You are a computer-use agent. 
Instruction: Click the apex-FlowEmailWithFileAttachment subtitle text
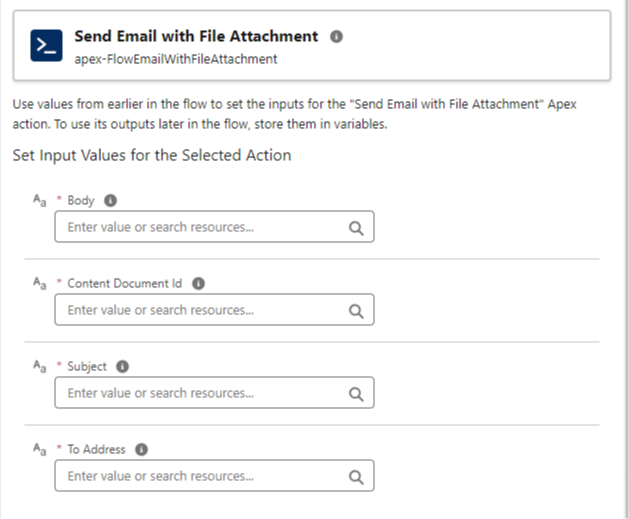175,59
